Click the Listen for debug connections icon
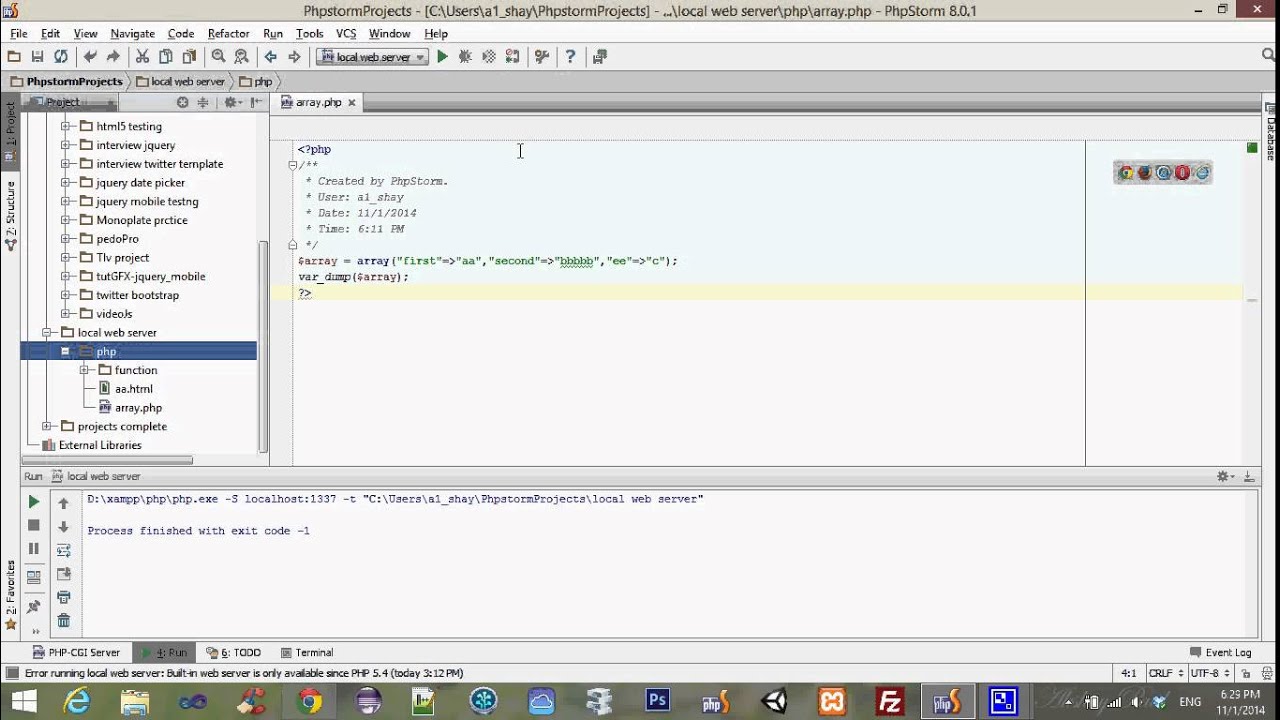 [512, 57]
